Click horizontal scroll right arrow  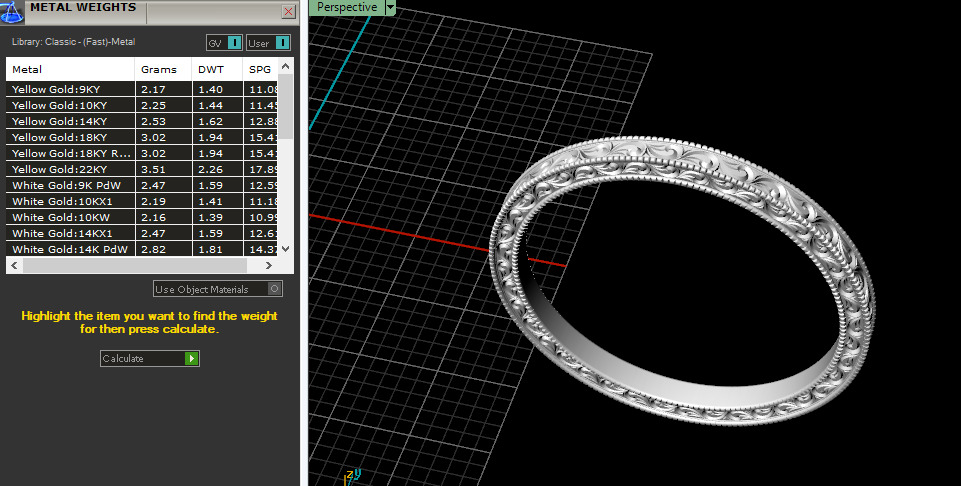[268, 265]
